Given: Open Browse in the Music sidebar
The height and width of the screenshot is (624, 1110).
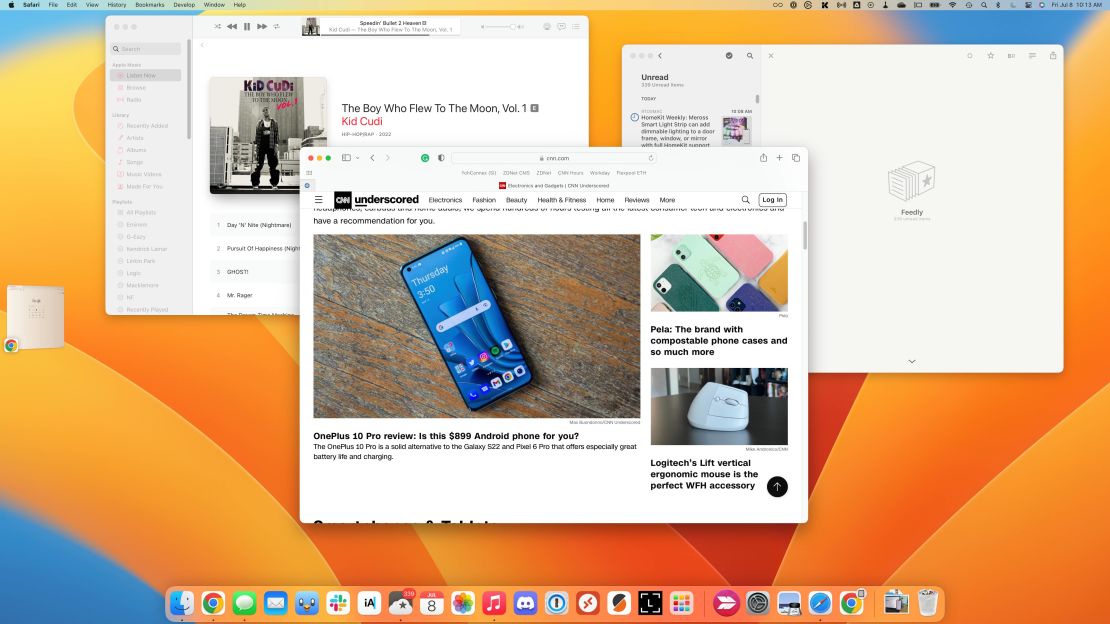Looking at the screenshot, I should (146, 88).
